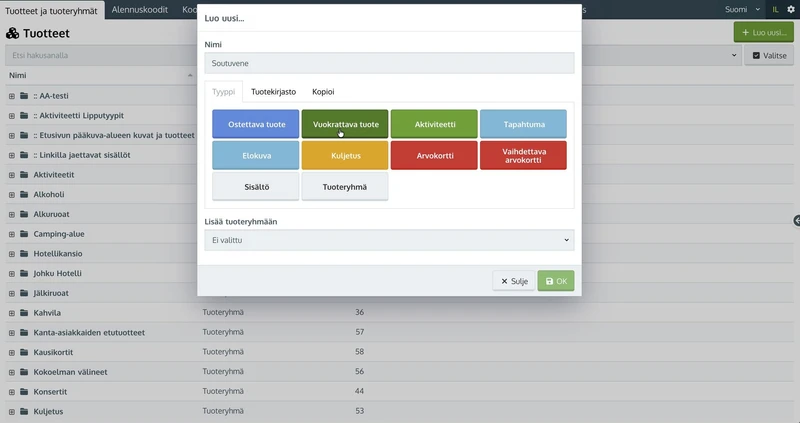Click the Kausikortit folder icon
Viewport: 800px width, 423px height.
point(24,352)
